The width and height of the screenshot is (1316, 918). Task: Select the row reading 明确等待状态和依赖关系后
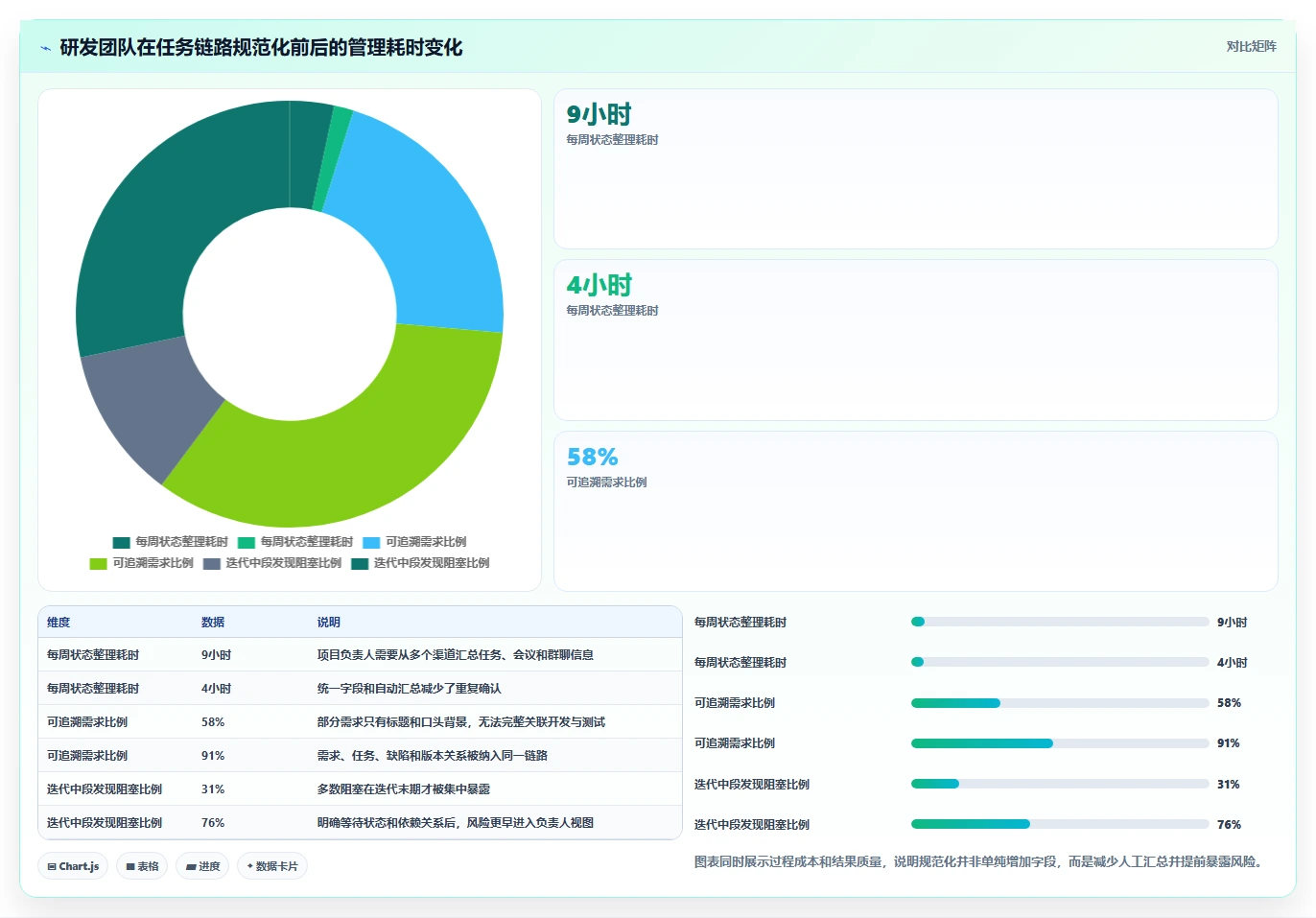coord(360,823)
